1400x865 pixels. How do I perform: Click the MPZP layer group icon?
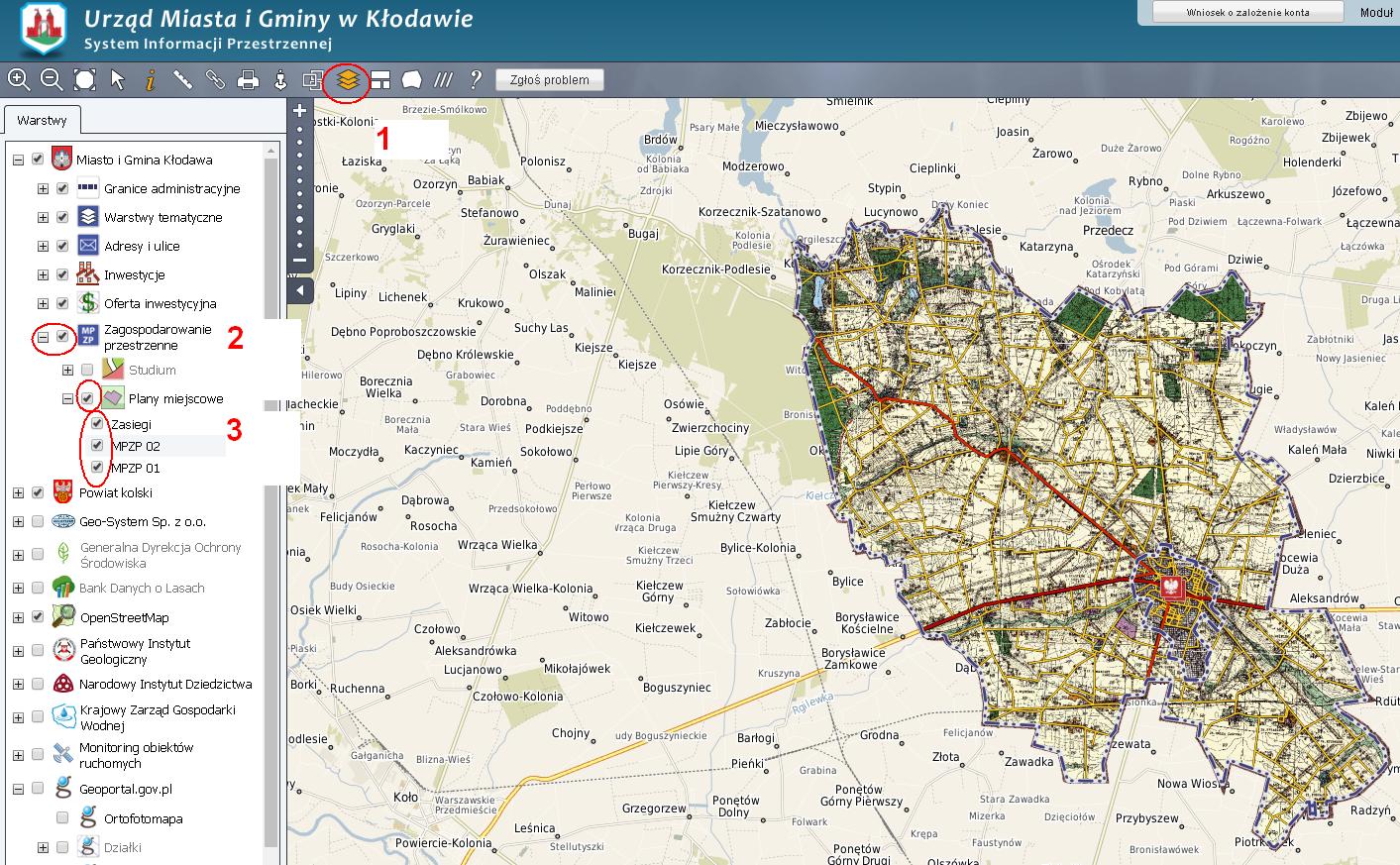coord(88,337)
